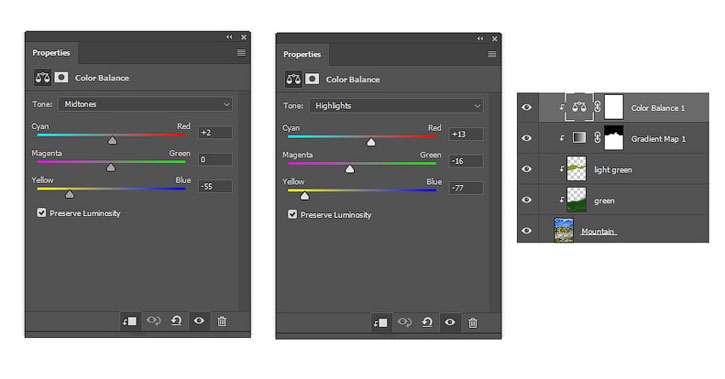
Task: Open Tone dropdown showing Midtones
Action: 146,104
